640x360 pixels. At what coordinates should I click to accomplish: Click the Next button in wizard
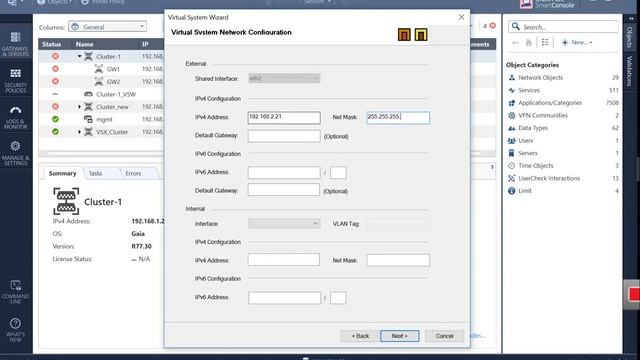tap(400, 336)
